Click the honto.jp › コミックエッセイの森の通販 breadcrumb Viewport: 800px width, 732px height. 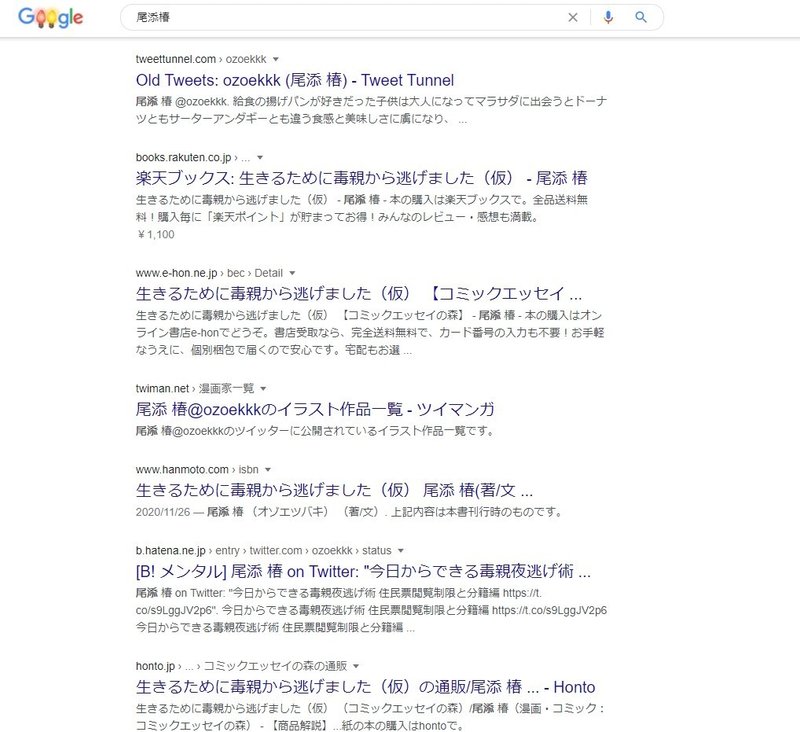[241, 666]
